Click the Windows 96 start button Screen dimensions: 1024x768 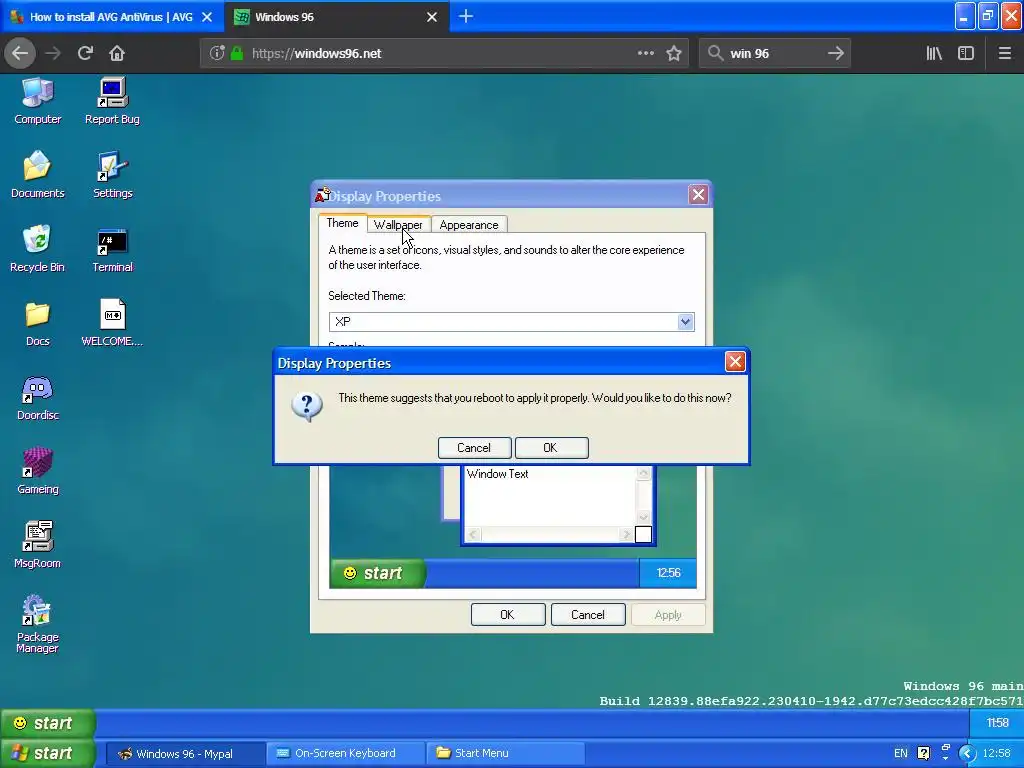(47, 723)
